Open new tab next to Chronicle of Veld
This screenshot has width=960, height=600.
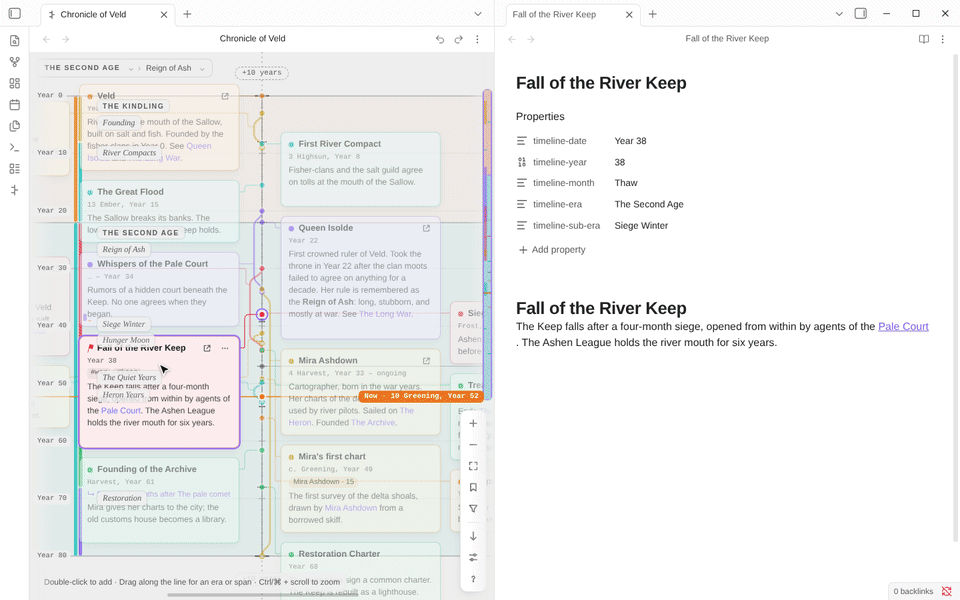(187, 14)
